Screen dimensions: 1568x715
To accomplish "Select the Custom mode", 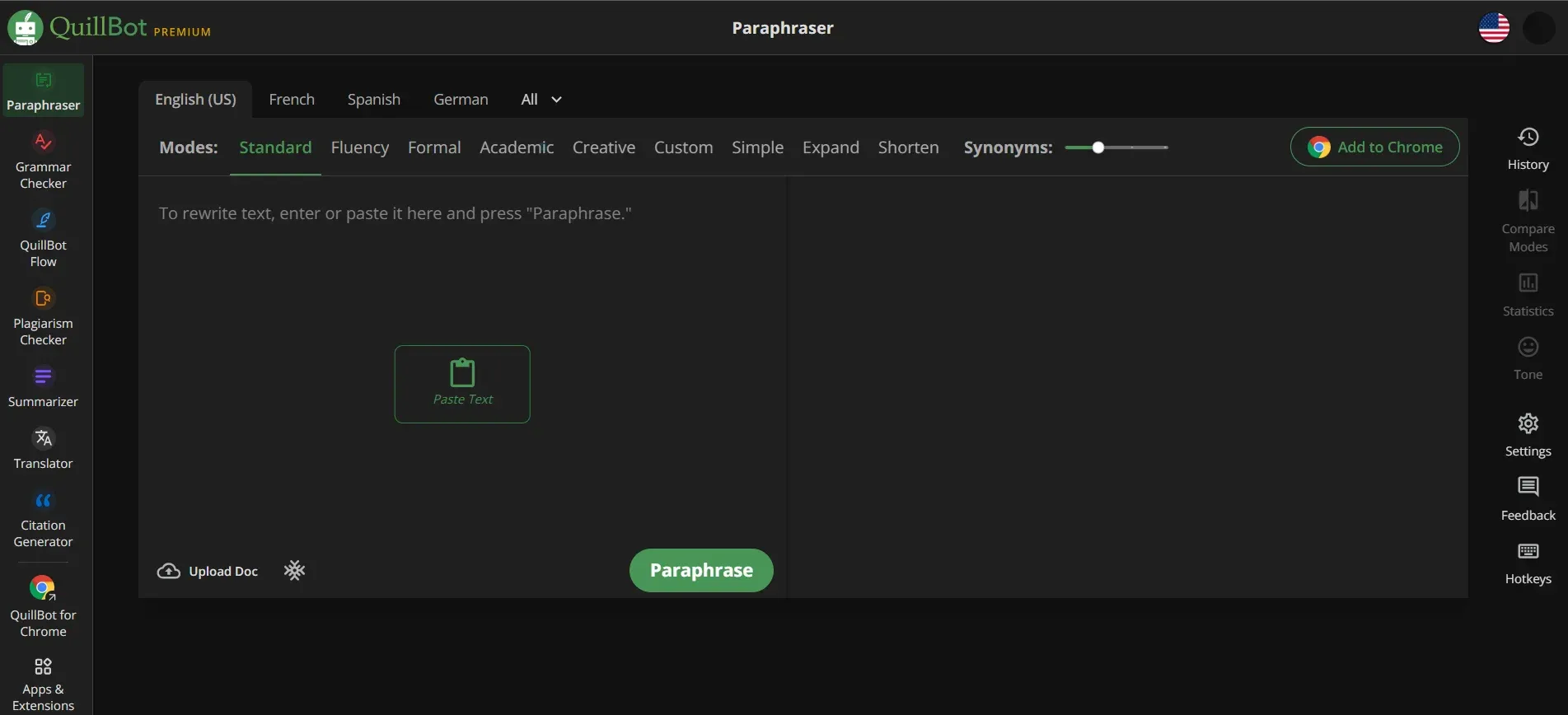I will tap(683, 147).
